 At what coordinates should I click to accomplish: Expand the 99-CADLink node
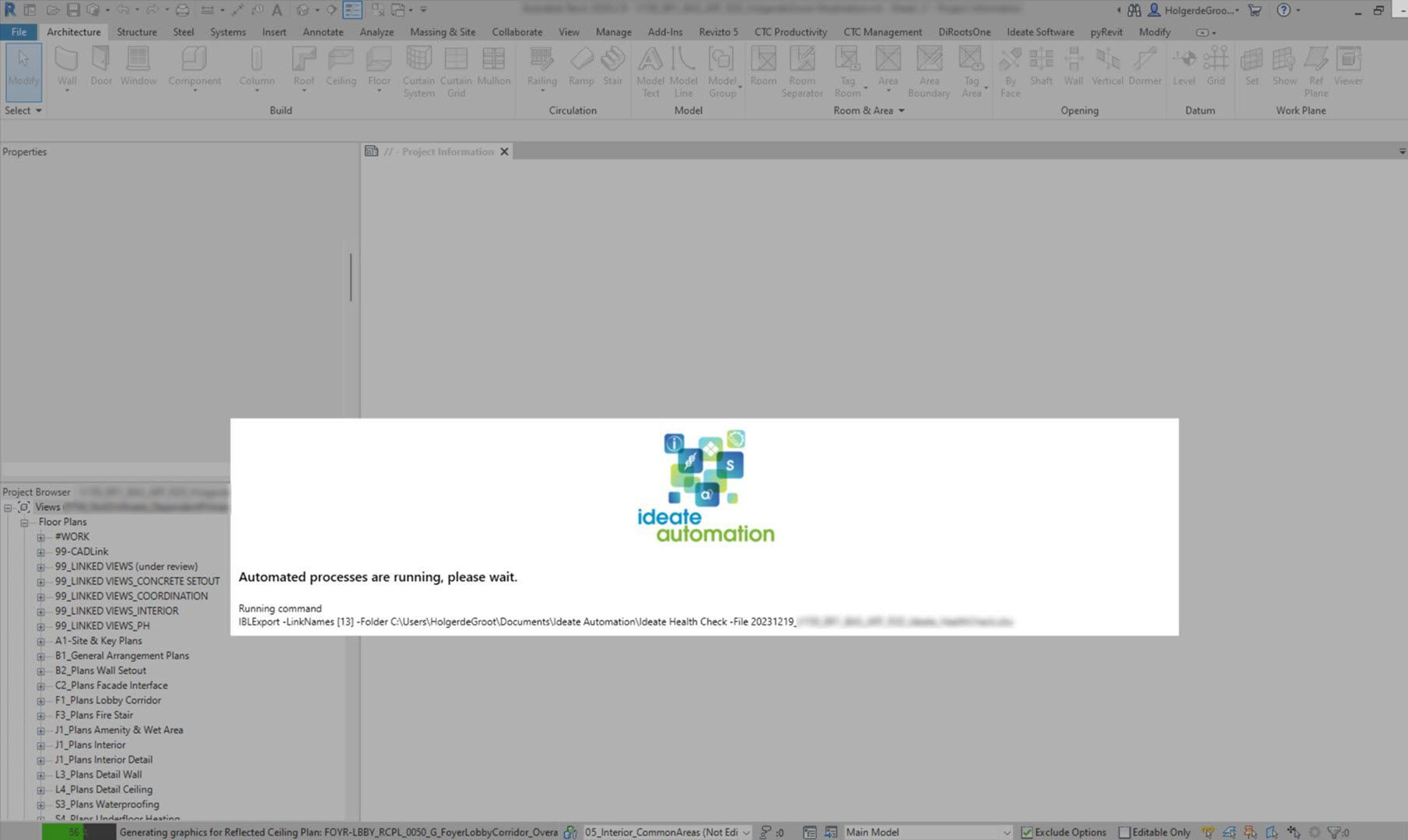point(40,552)
